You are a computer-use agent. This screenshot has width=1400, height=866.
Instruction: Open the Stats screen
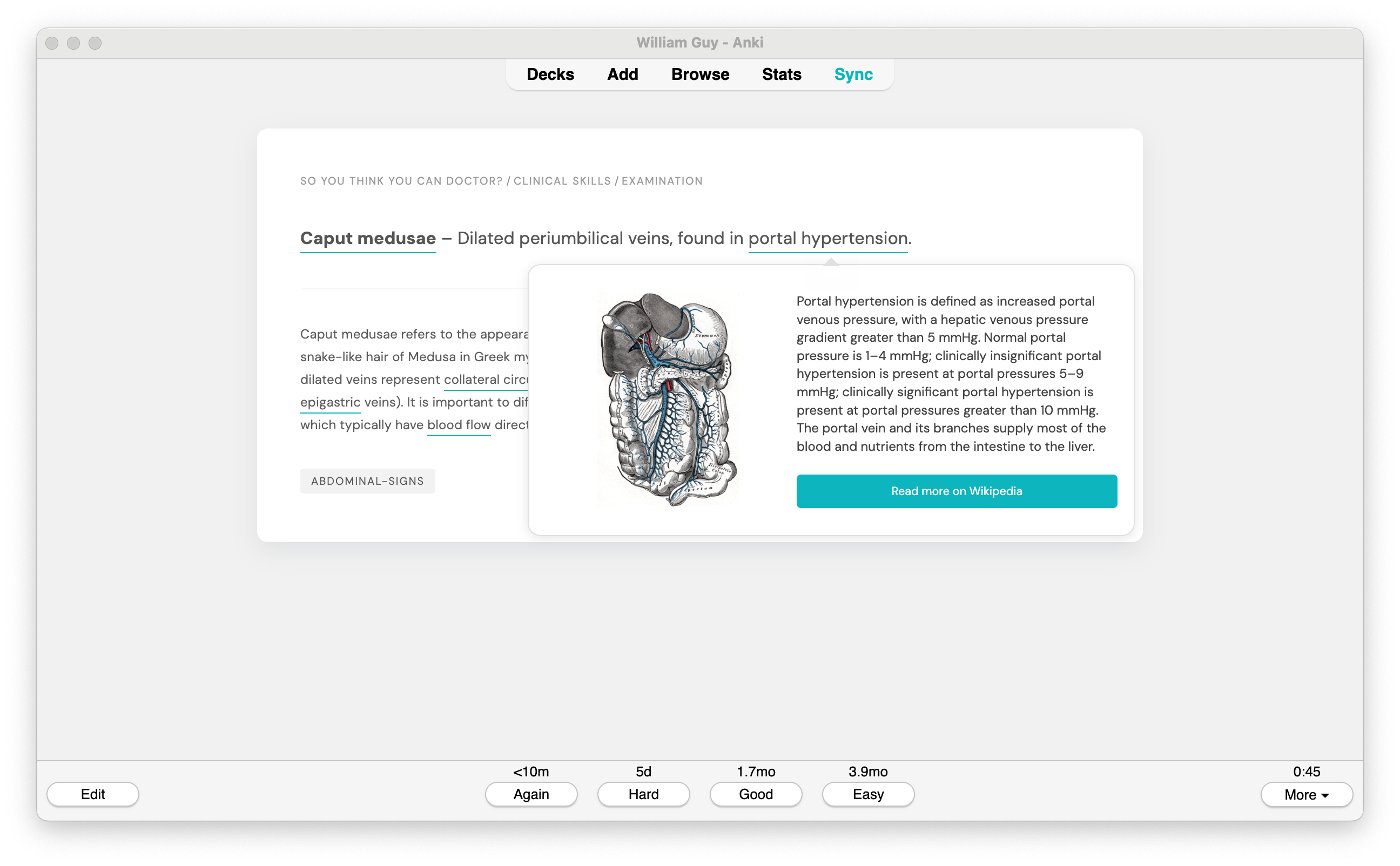coord(782,74)
